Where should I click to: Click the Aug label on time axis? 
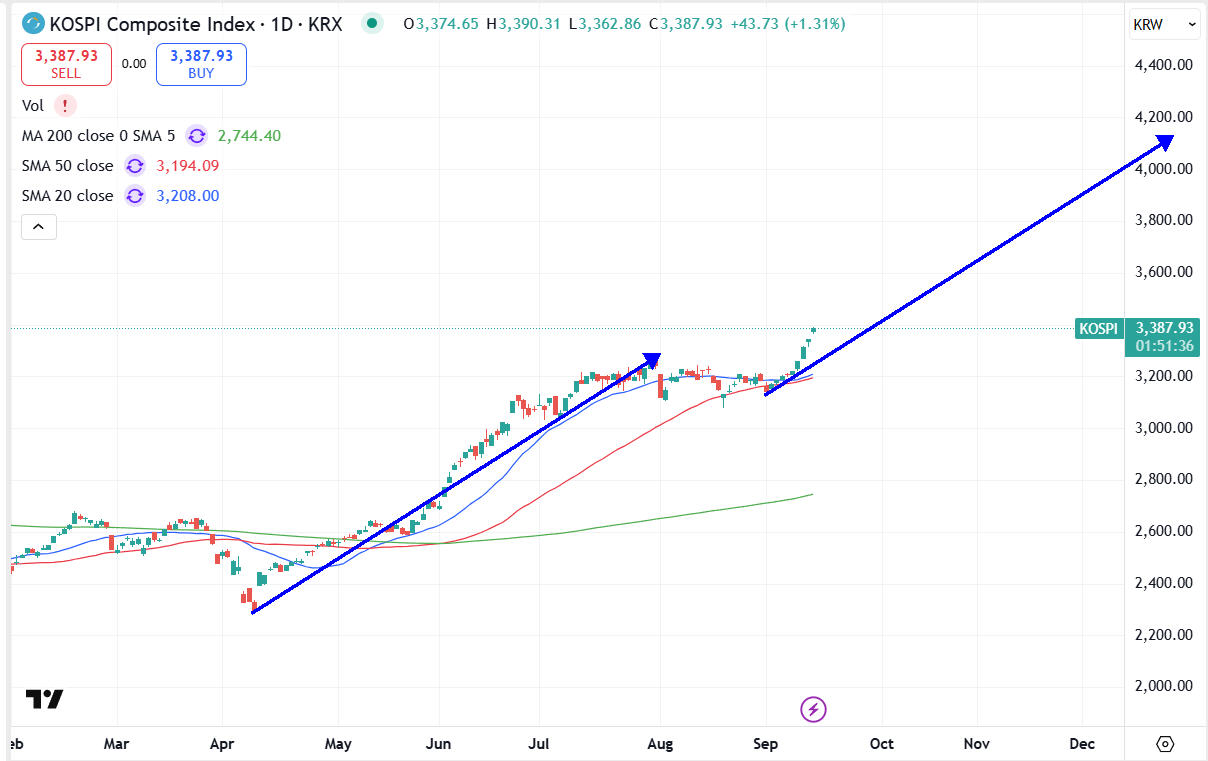tap(660, 744)
